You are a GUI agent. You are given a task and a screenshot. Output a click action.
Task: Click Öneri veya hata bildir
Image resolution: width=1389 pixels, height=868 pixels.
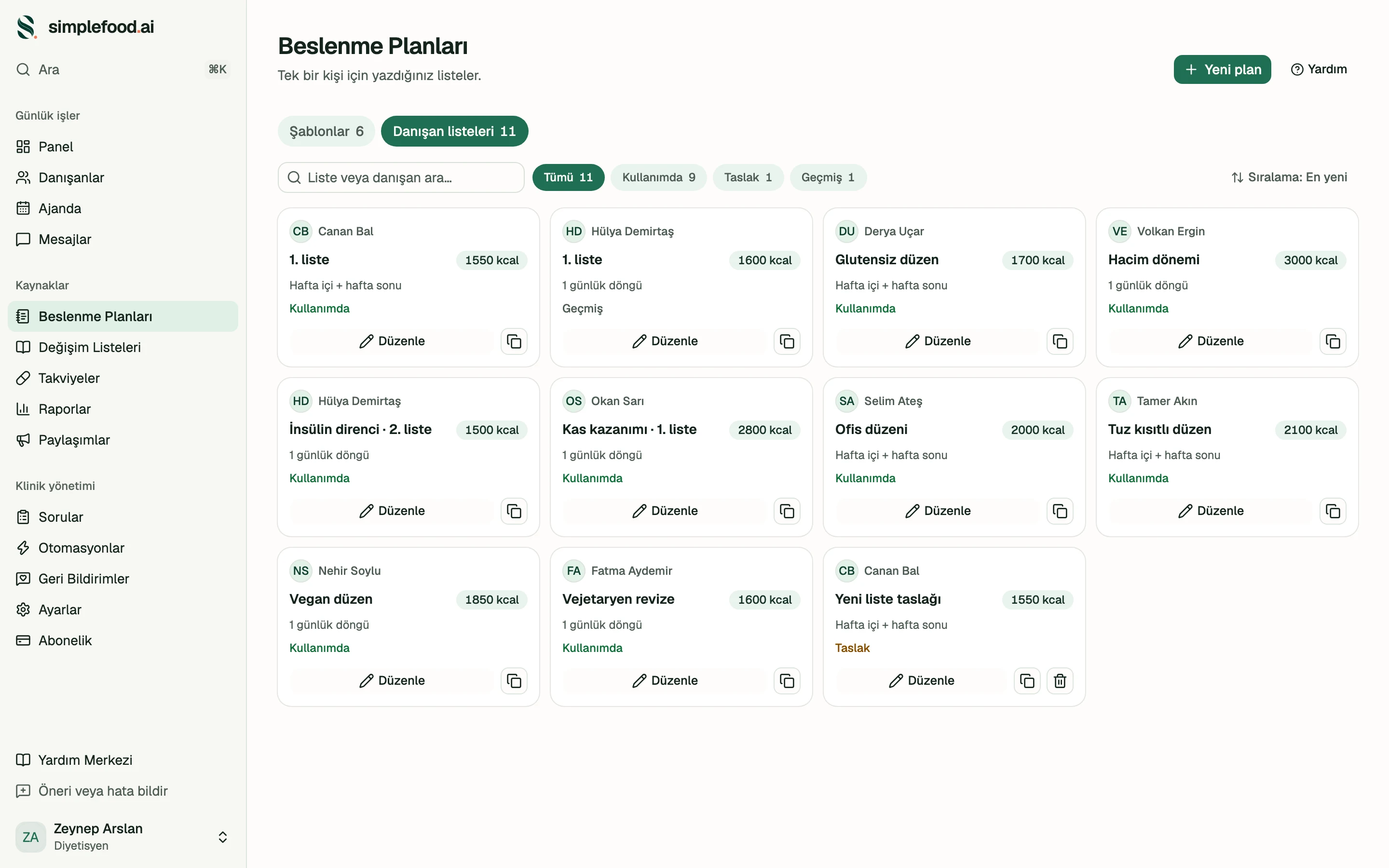(123, 791)
